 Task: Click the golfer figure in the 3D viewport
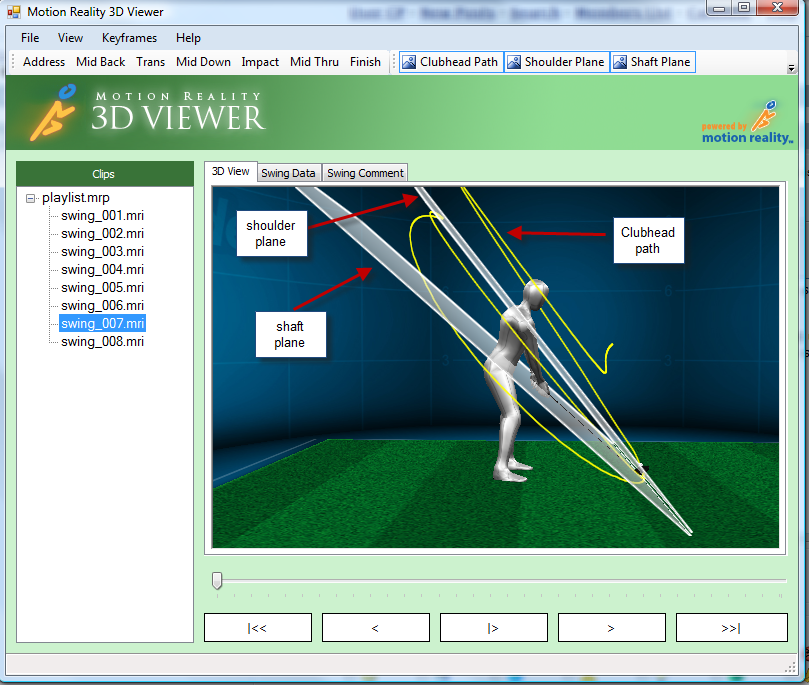pyautogui.click(x=517, y=382)
